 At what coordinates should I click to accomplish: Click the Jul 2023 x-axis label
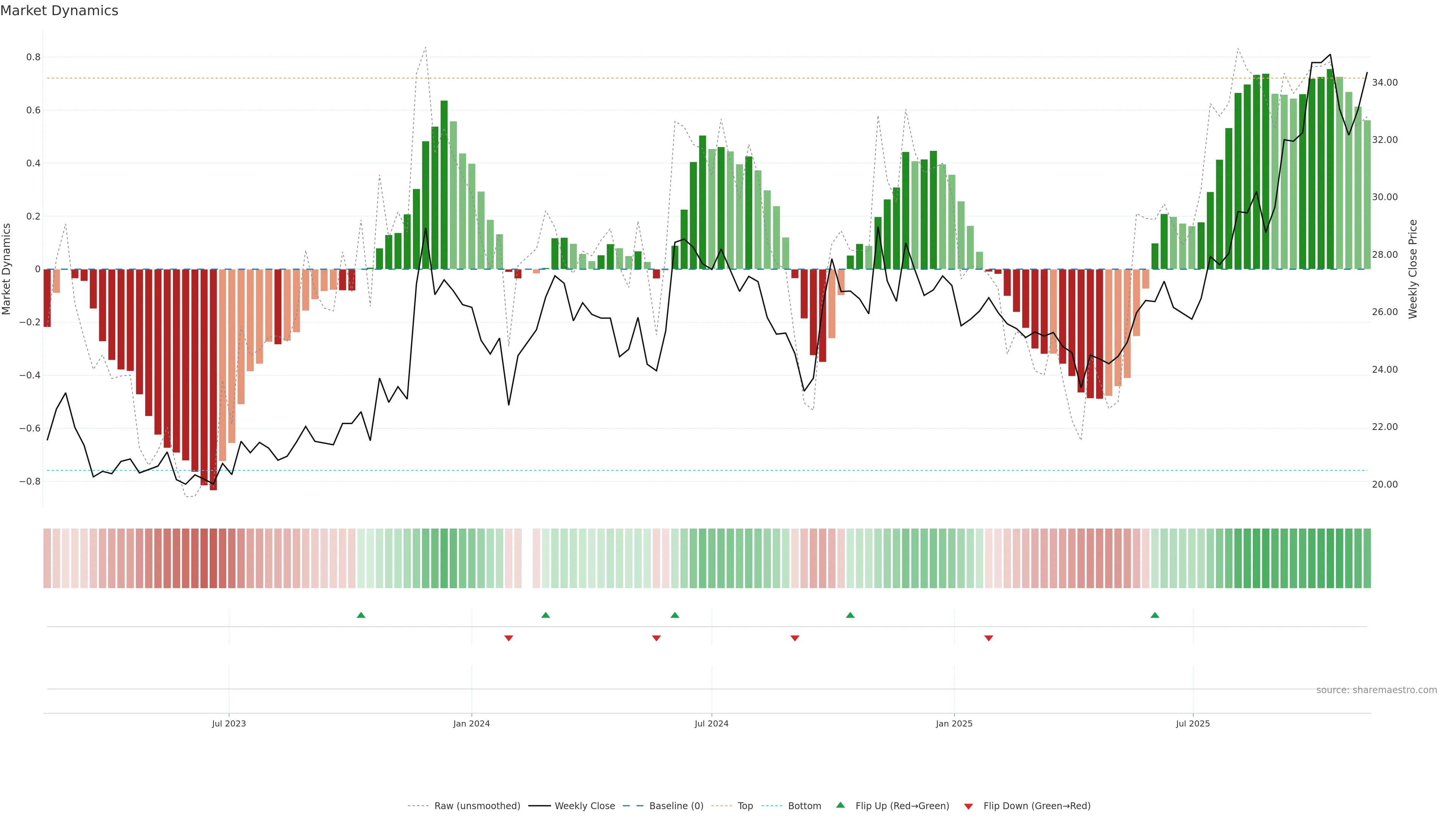[x=229, y=724]
